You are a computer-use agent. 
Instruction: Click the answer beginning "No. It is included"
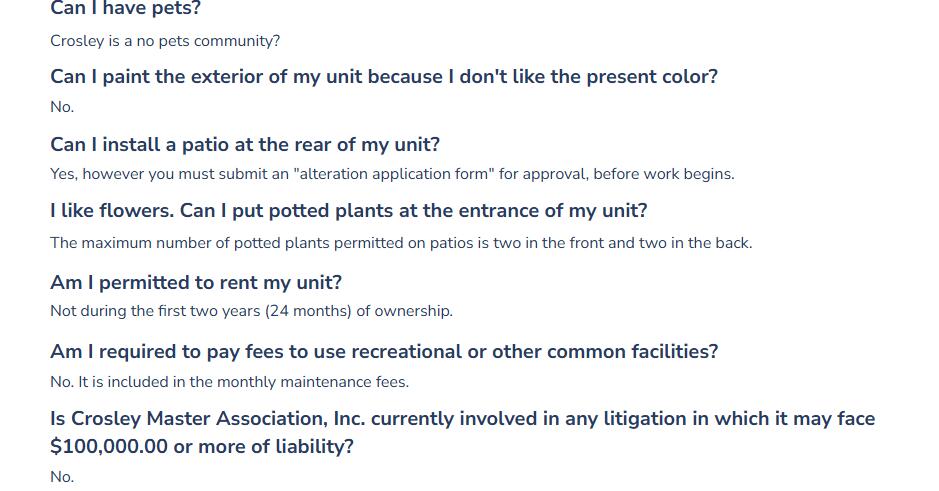tap(229, 381)
